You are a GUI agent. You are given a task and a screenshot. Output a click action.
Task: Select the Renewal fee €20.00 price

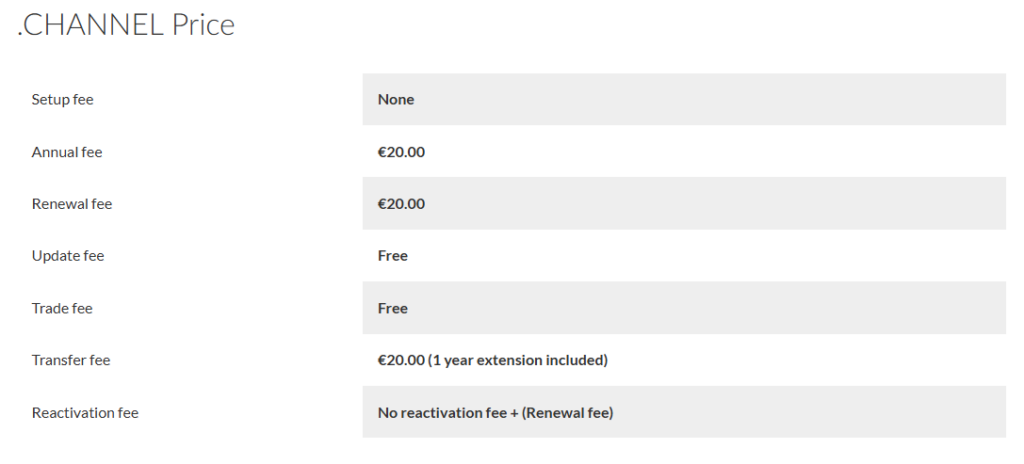click(401, 204)
